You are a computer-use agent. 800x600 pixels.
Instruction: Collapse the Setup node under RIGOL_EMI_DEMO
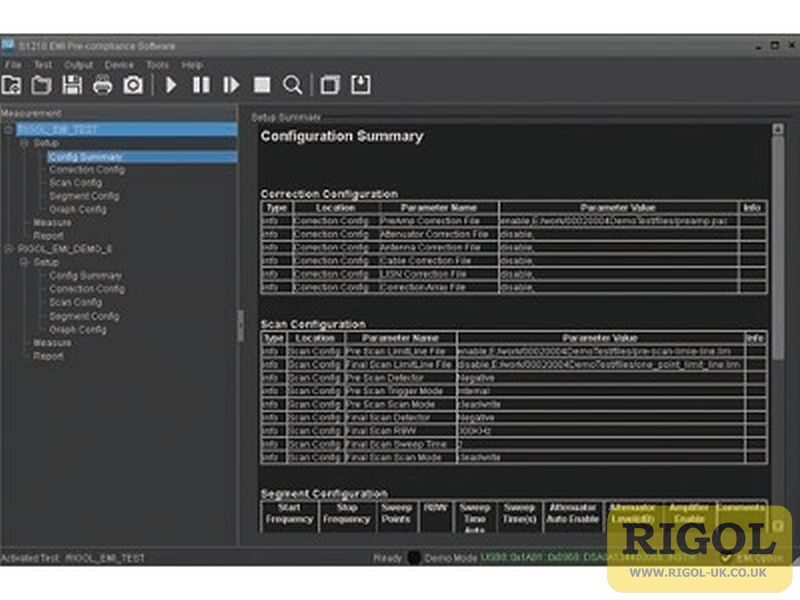[24, 262]
